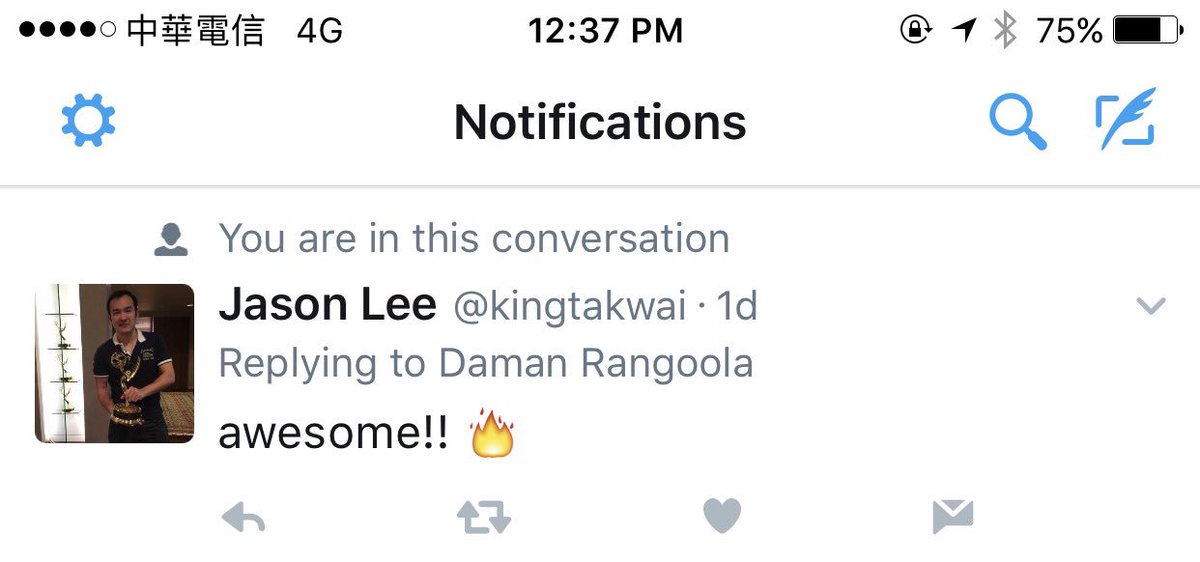Tap the Notifications title header
1200x562 pixels.
[600, 122]
